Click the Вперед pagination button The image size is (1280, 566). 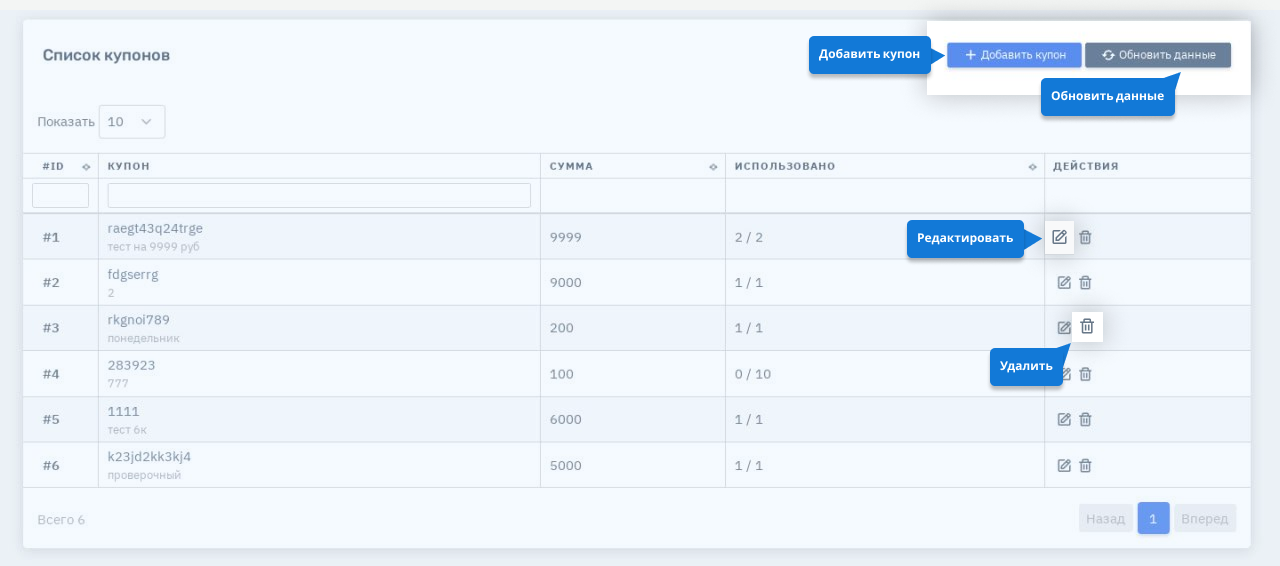[x=1204, y=519]
